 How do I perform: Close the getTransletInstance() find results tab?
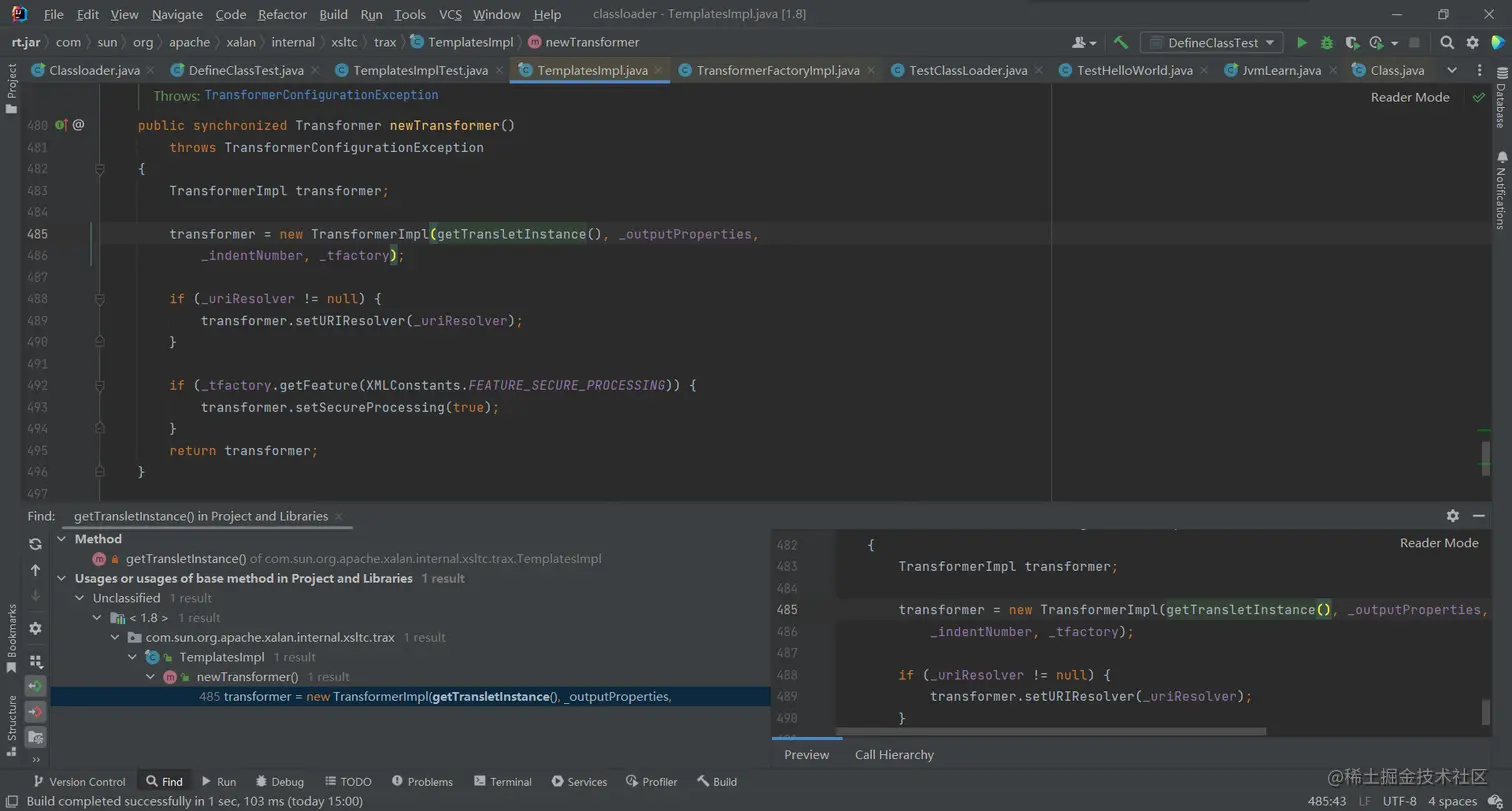[x=340, y=517]
